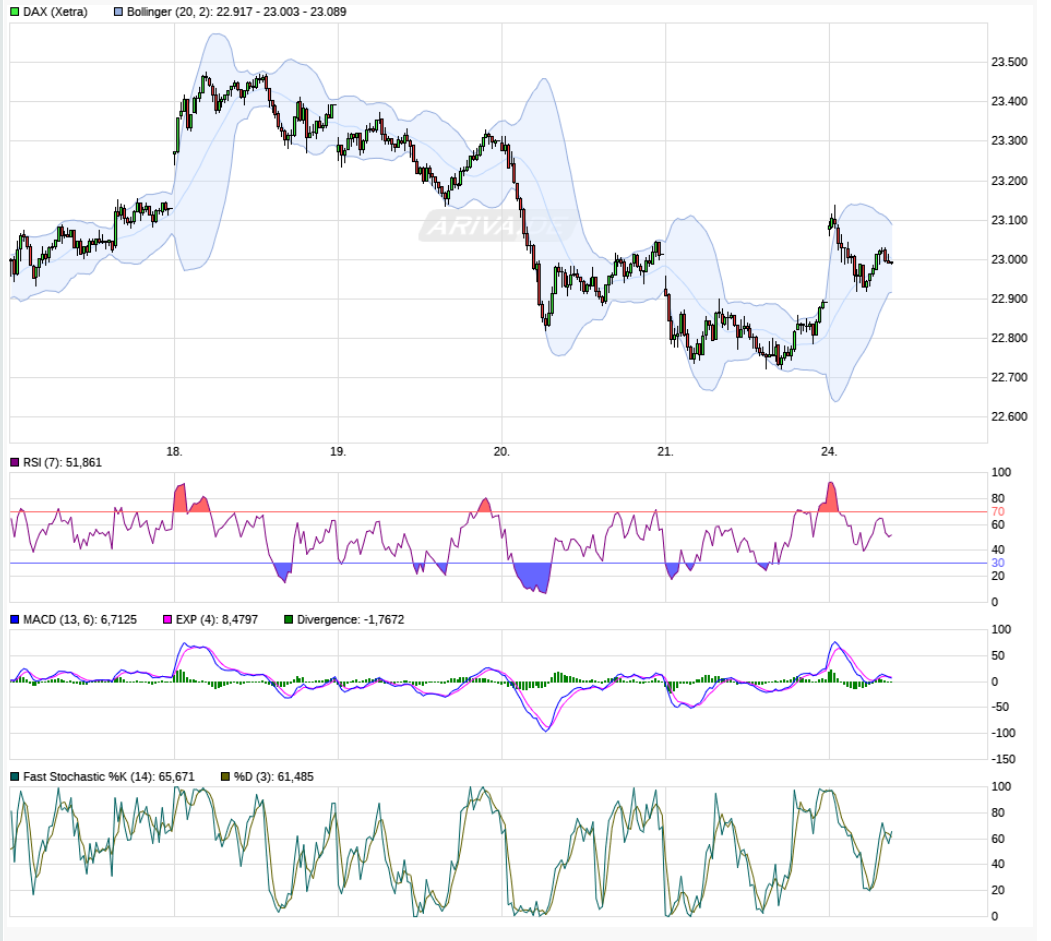
Task: Click the teal Fast Stochastic %K swatch
Action: (x=15, y=776)
